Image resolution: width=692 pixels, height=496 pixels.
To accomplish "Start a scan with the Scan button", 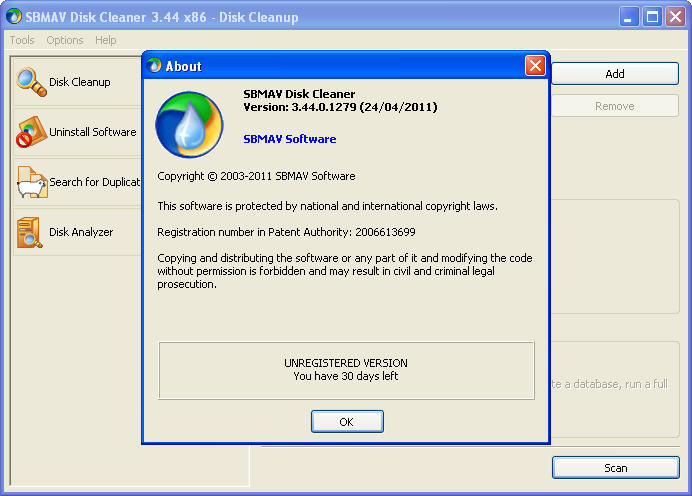I will [x=616, y=468].
